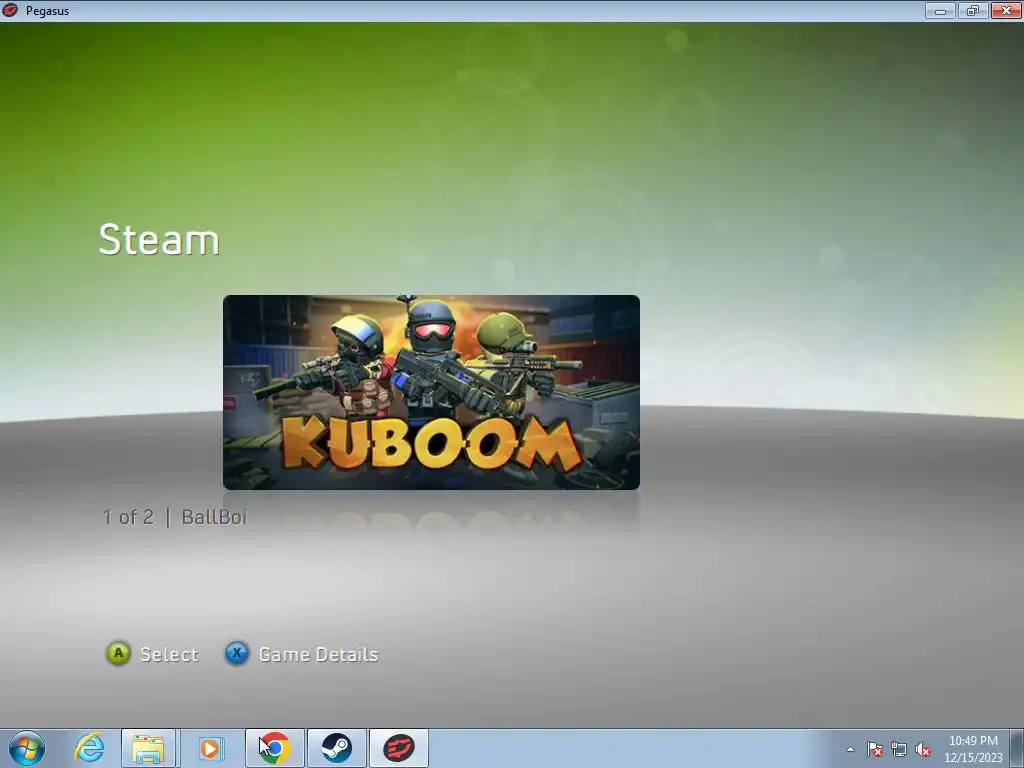This screenshot has height=768, width=1024.
Task: Click the Pegasus taskbar button
Action: point(398,748)
